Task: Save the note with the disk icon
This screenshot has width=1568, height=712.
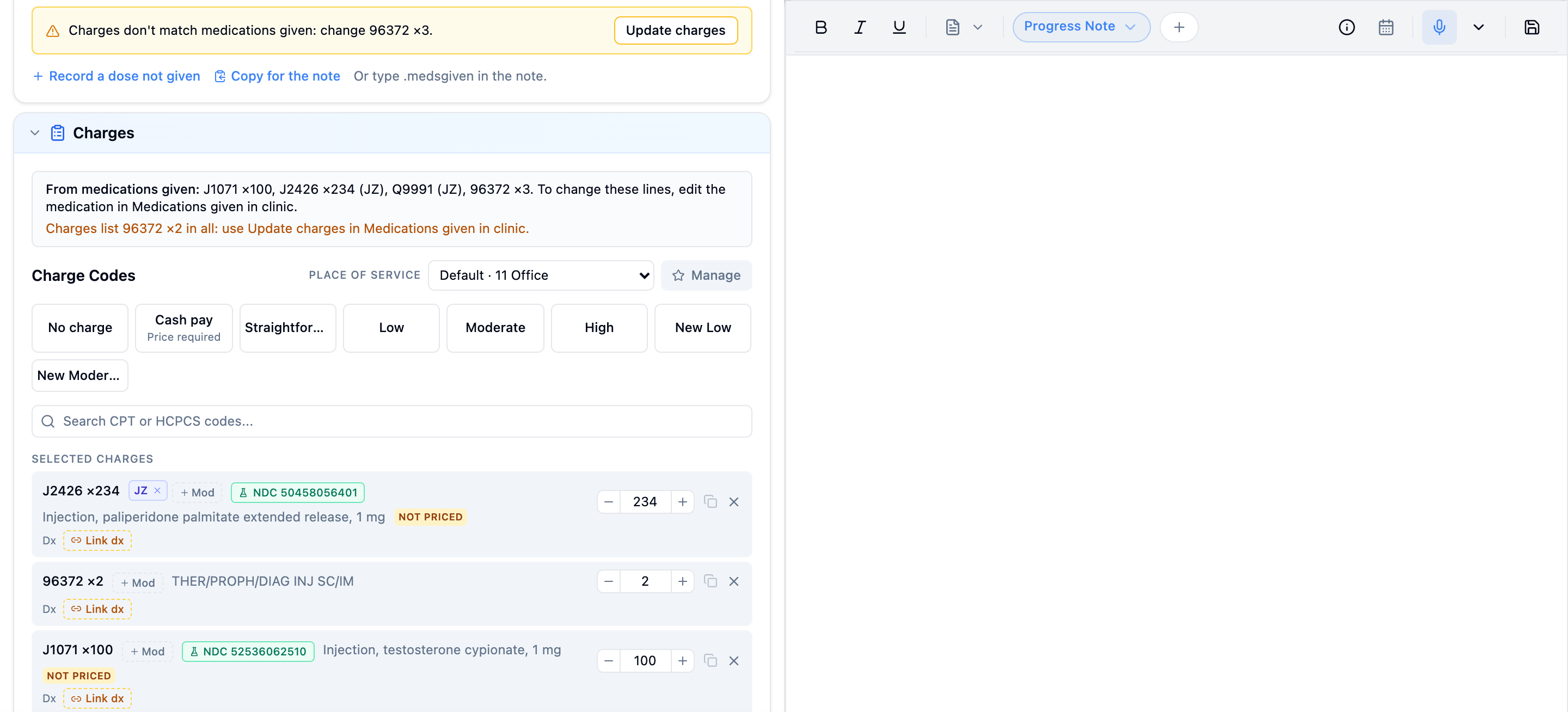Action: 1532,27
